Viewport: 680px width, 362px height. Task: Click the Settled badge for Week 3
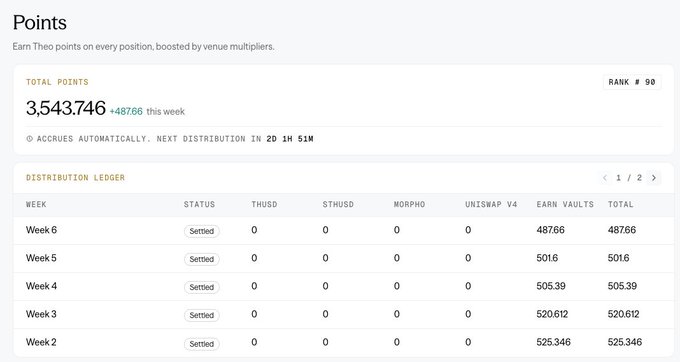(202, 315)
